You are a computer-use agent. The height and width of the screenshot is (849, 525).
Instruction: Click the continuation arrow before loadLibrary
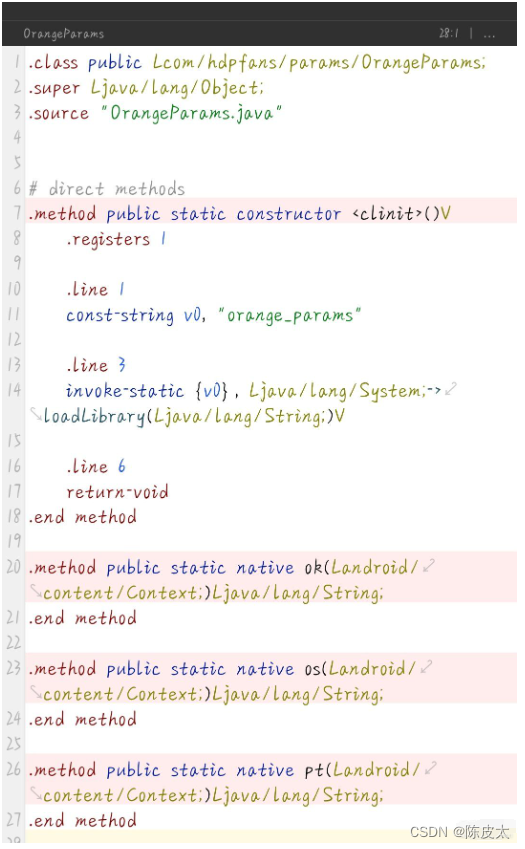(x=36, y=414)
